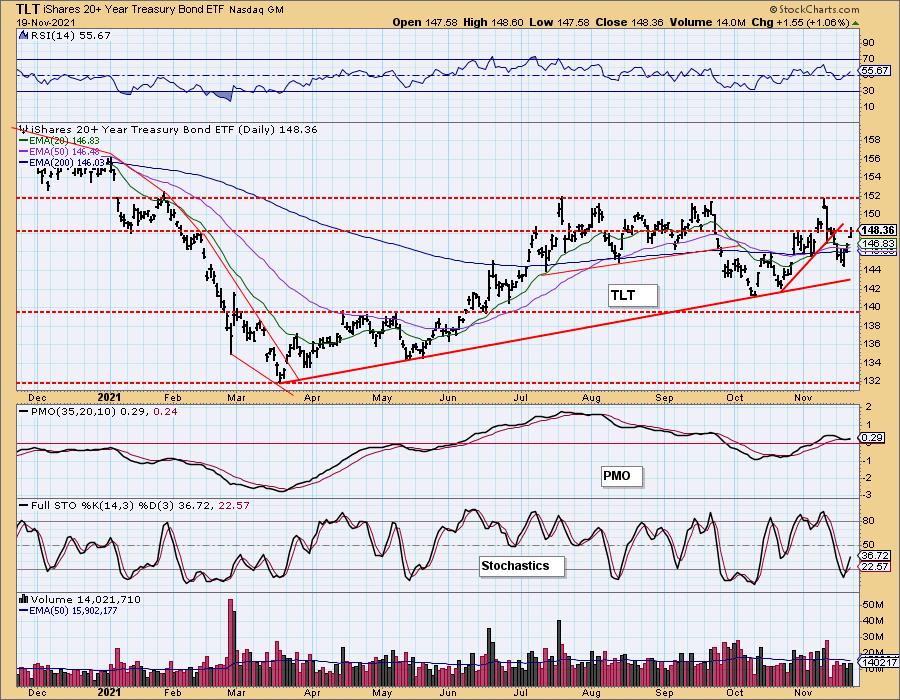Click the Jul label on the price chart axis
900x700 pixels.
521,398
